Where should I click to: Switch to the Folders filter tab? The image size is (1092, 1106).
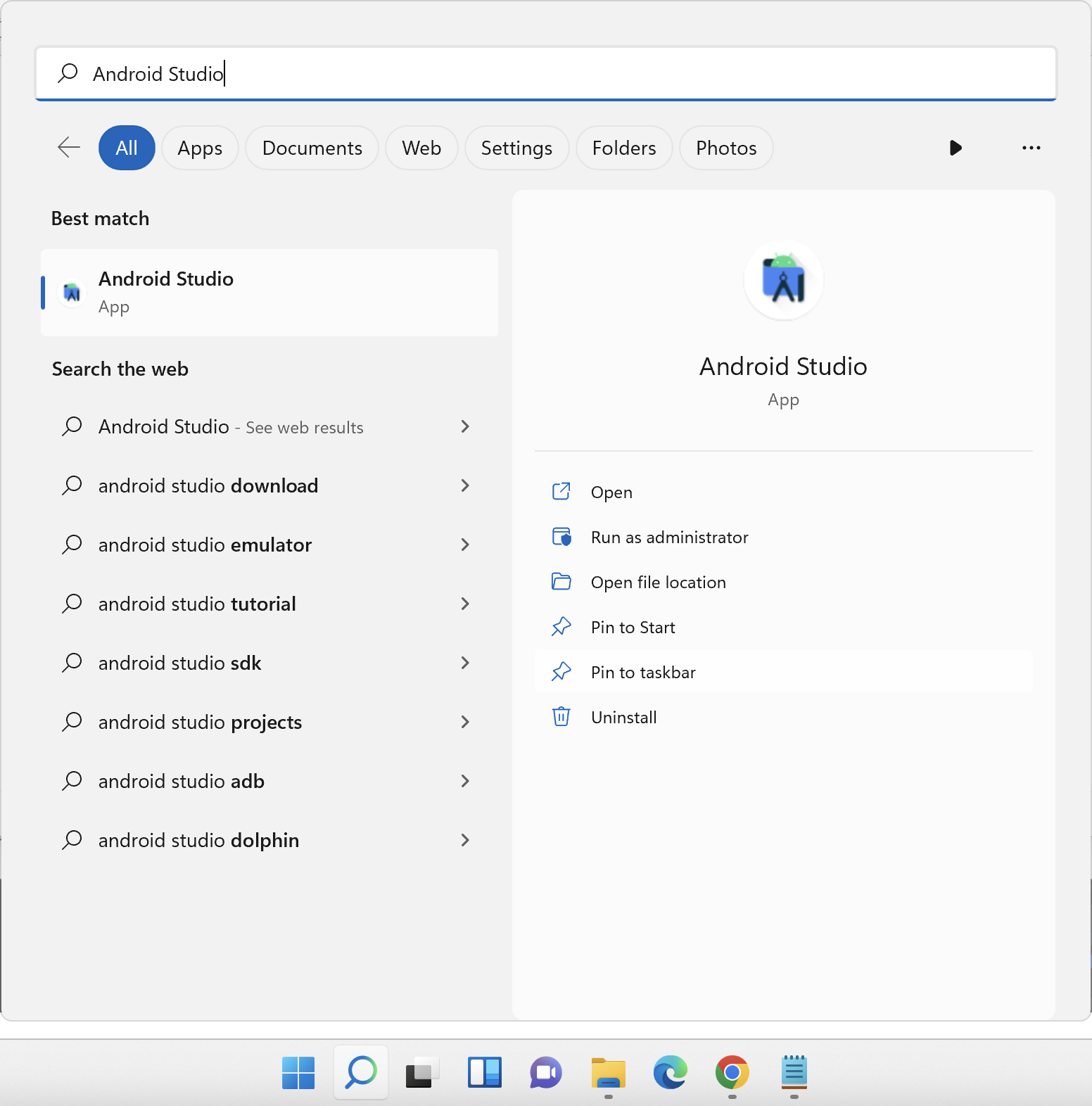(624, 148)
